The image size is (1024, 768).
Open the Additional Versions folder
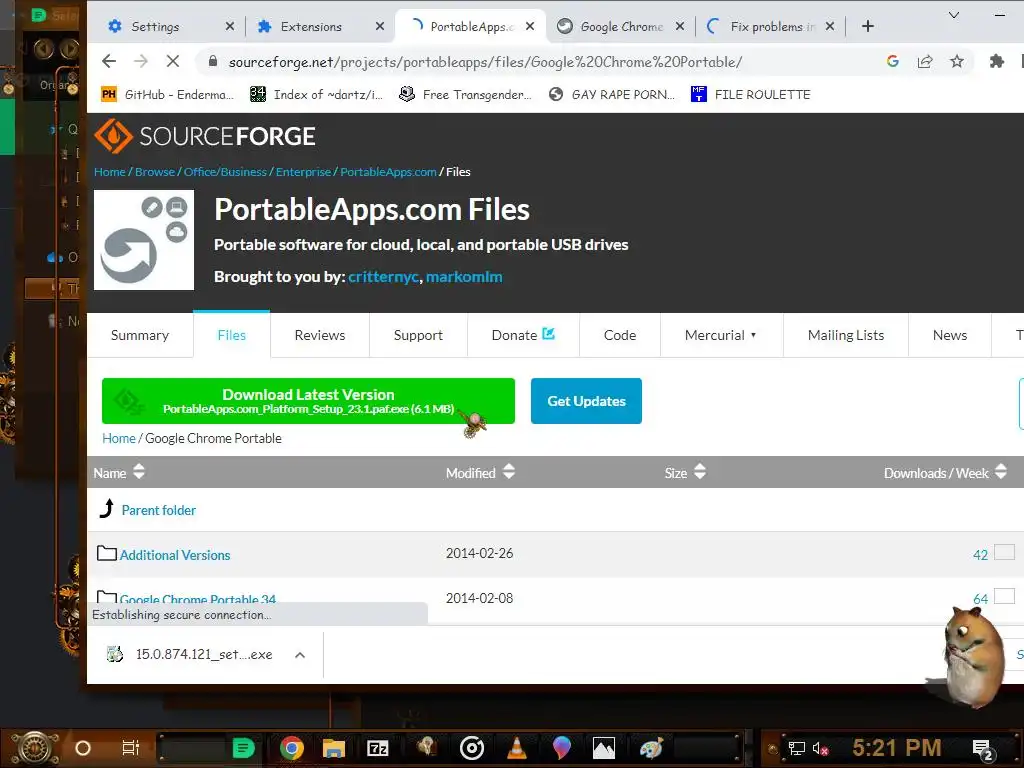click(175, 555)
